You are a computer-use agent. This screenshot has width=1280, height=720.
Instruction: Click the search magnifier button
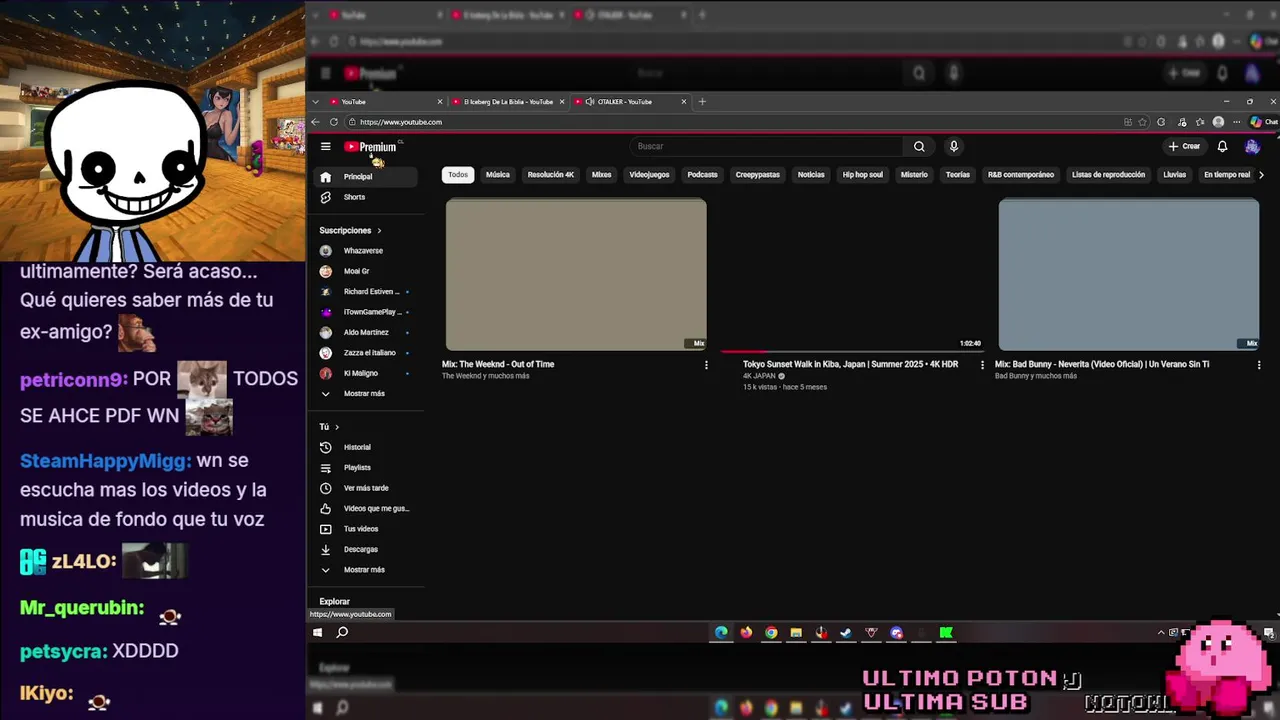point(919,146)
